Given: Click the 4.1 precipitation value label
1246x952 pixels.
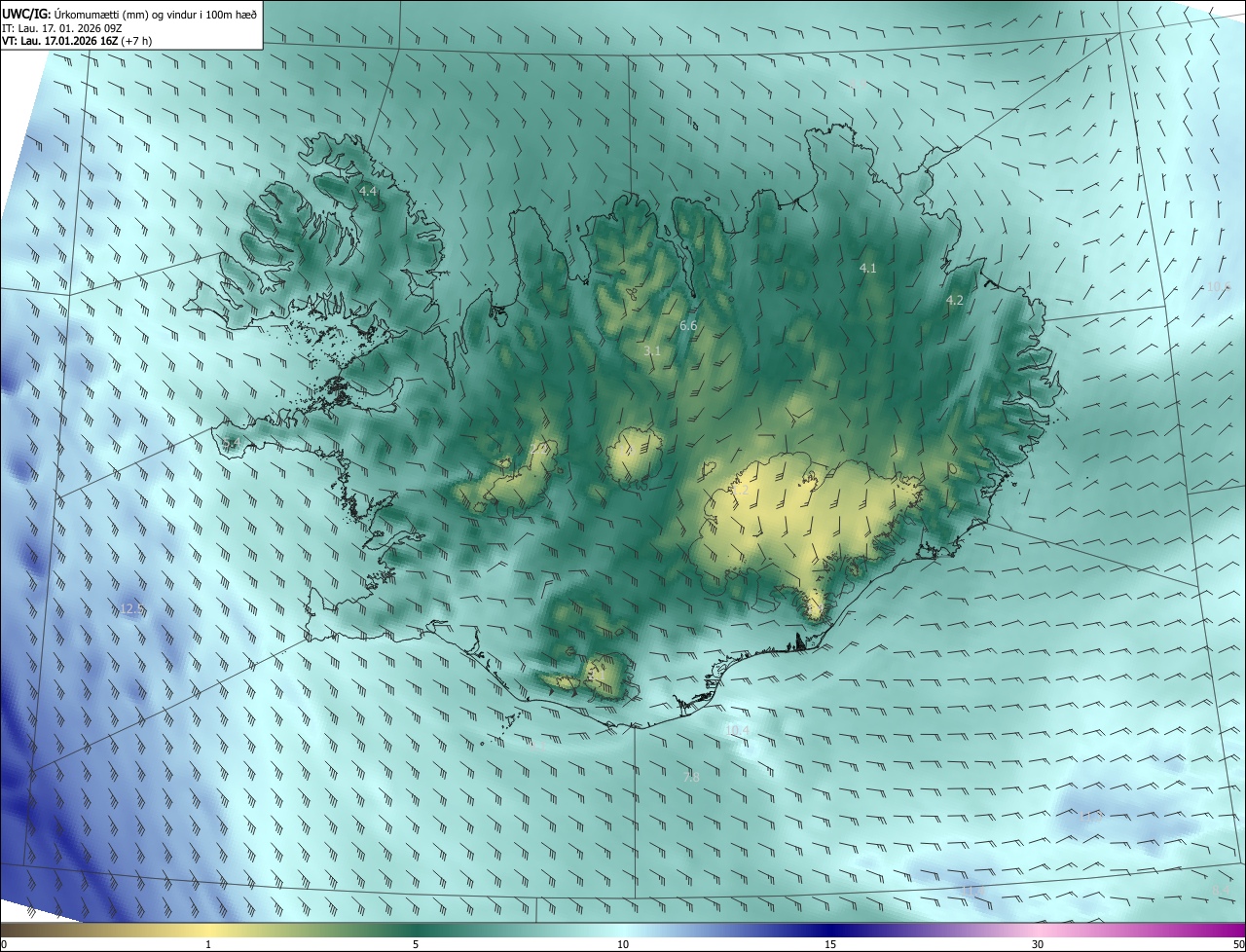Looking at the screenshot, I should pos(868,268).
